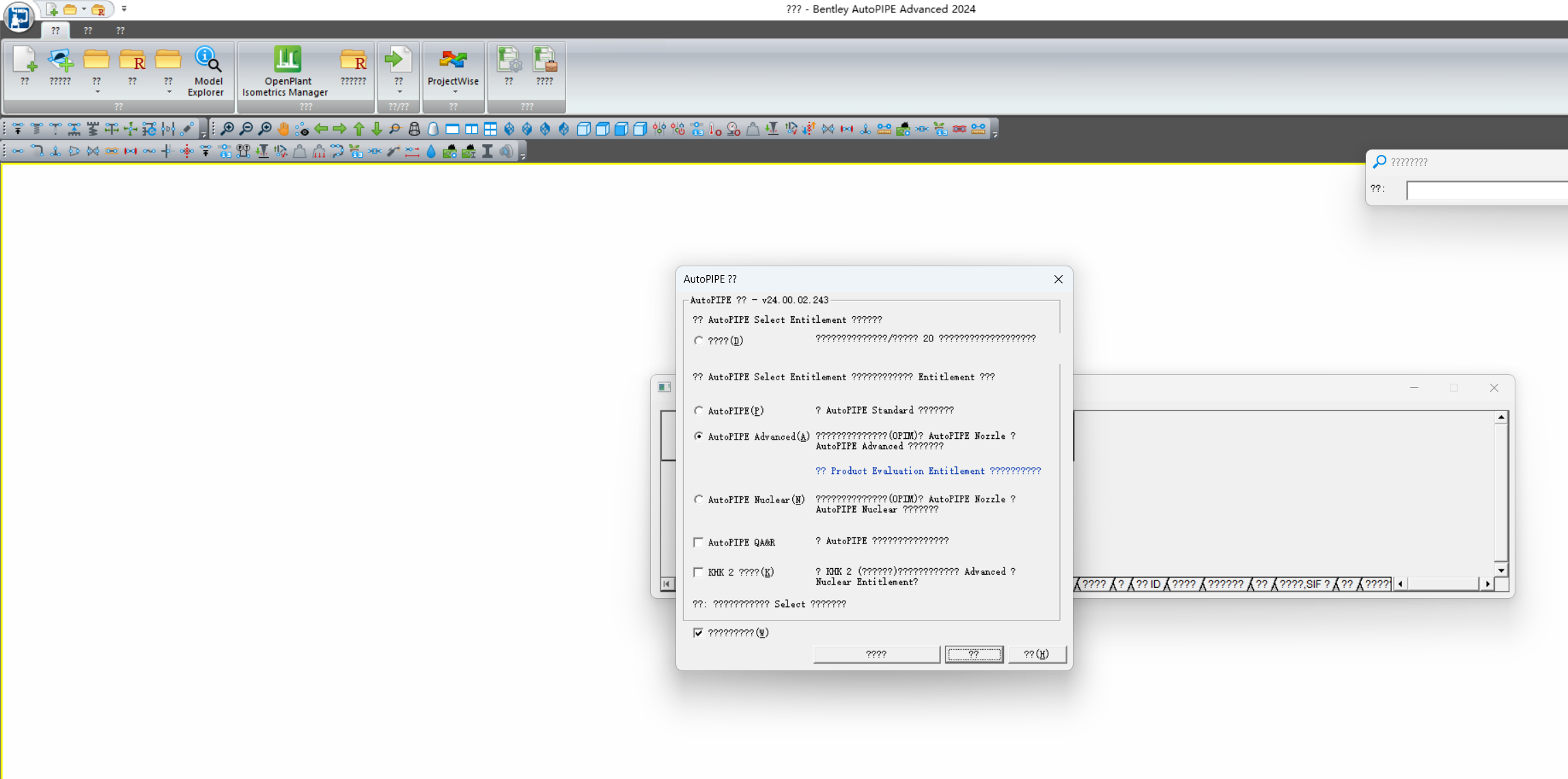Viewport: 1568px width, 779px height.
Task: Click the eye show-points view icon
Action: (302, 129)
